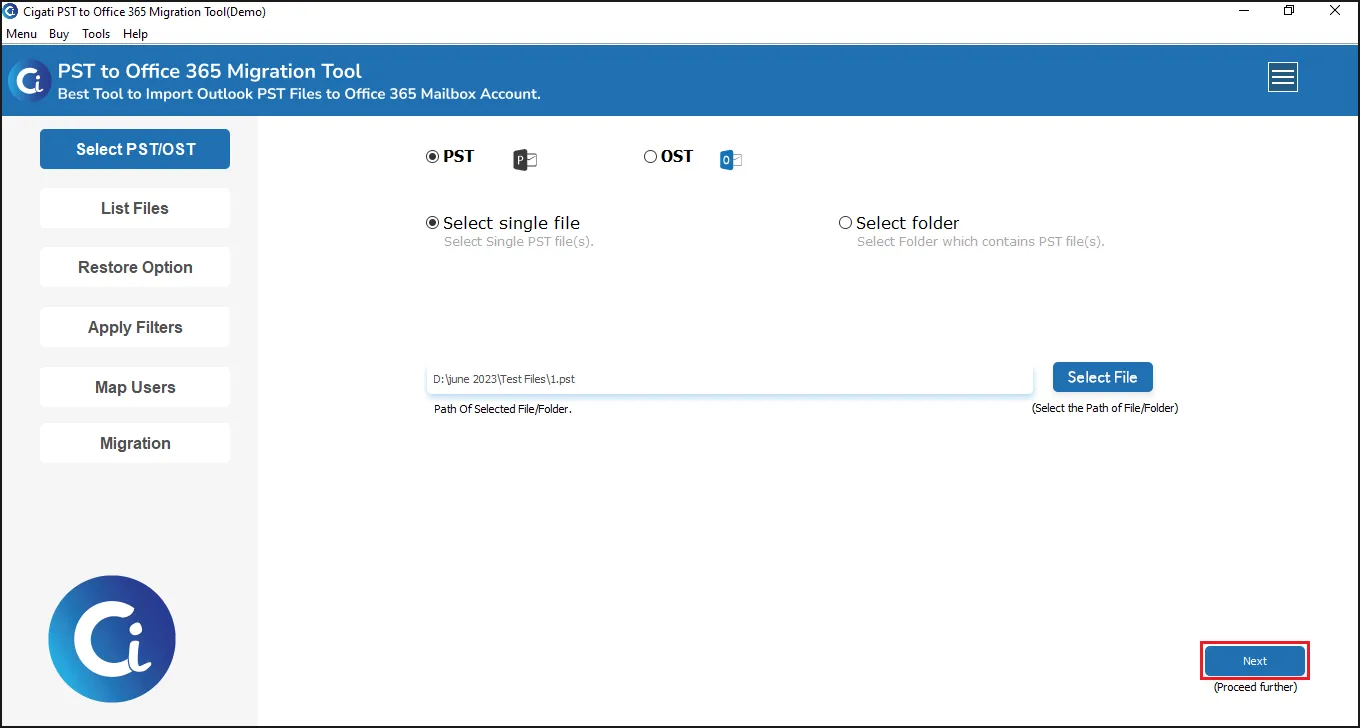
Task: Click the Cigati title bar app icon
Action: [x=11, y=11]
